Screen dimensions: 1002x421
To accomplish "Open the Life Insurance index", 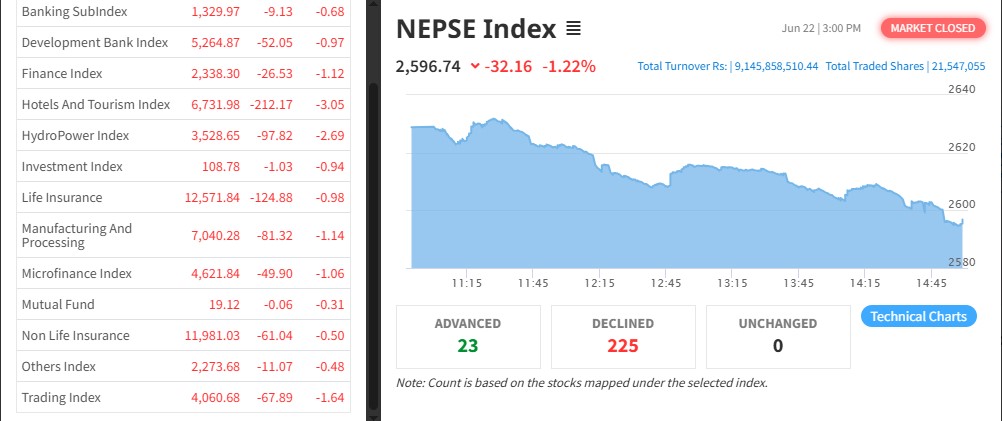I will [x=62, y=197].
